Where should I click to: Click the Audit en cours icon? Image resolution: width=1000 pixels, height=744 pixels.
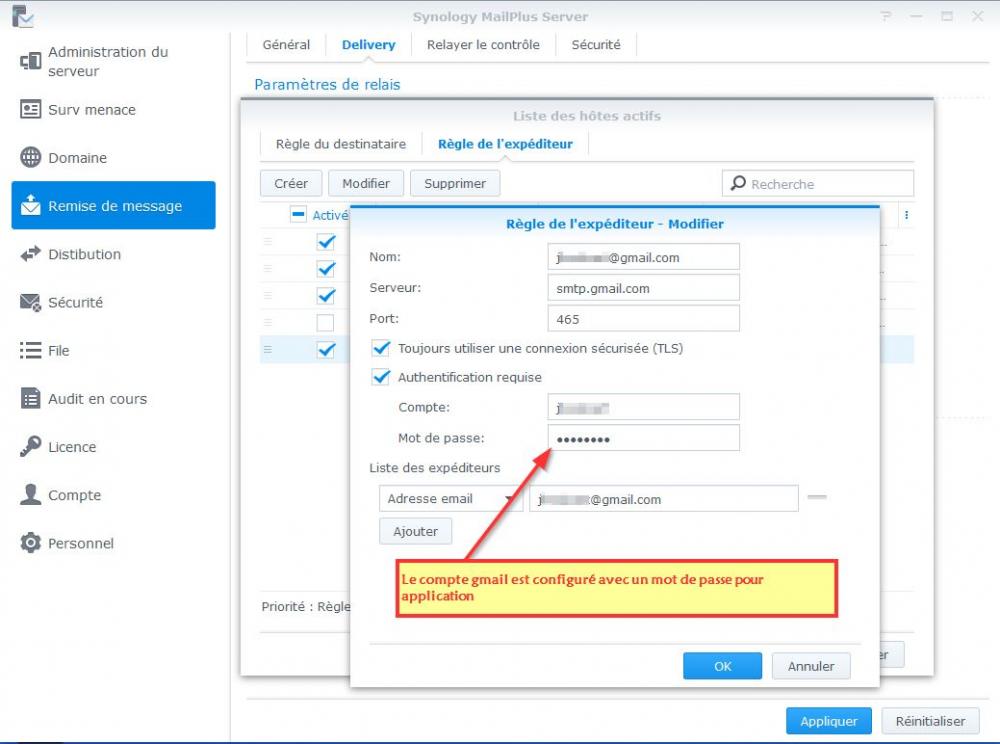point(30,398)
